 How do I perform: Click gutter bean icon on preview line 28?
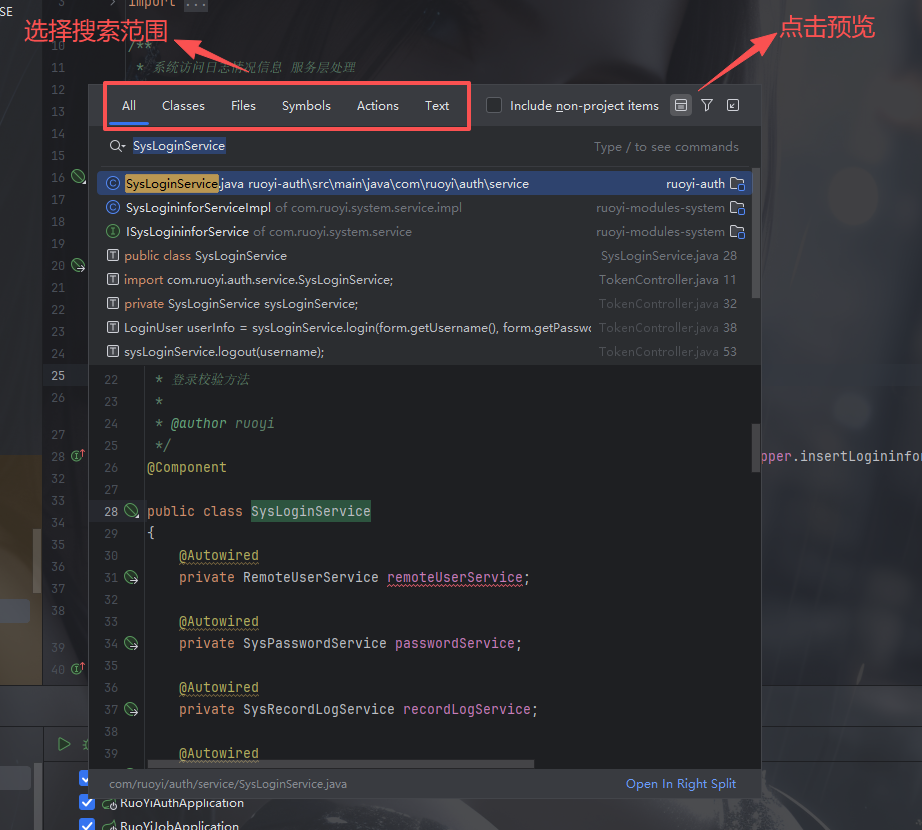point(132,511)
